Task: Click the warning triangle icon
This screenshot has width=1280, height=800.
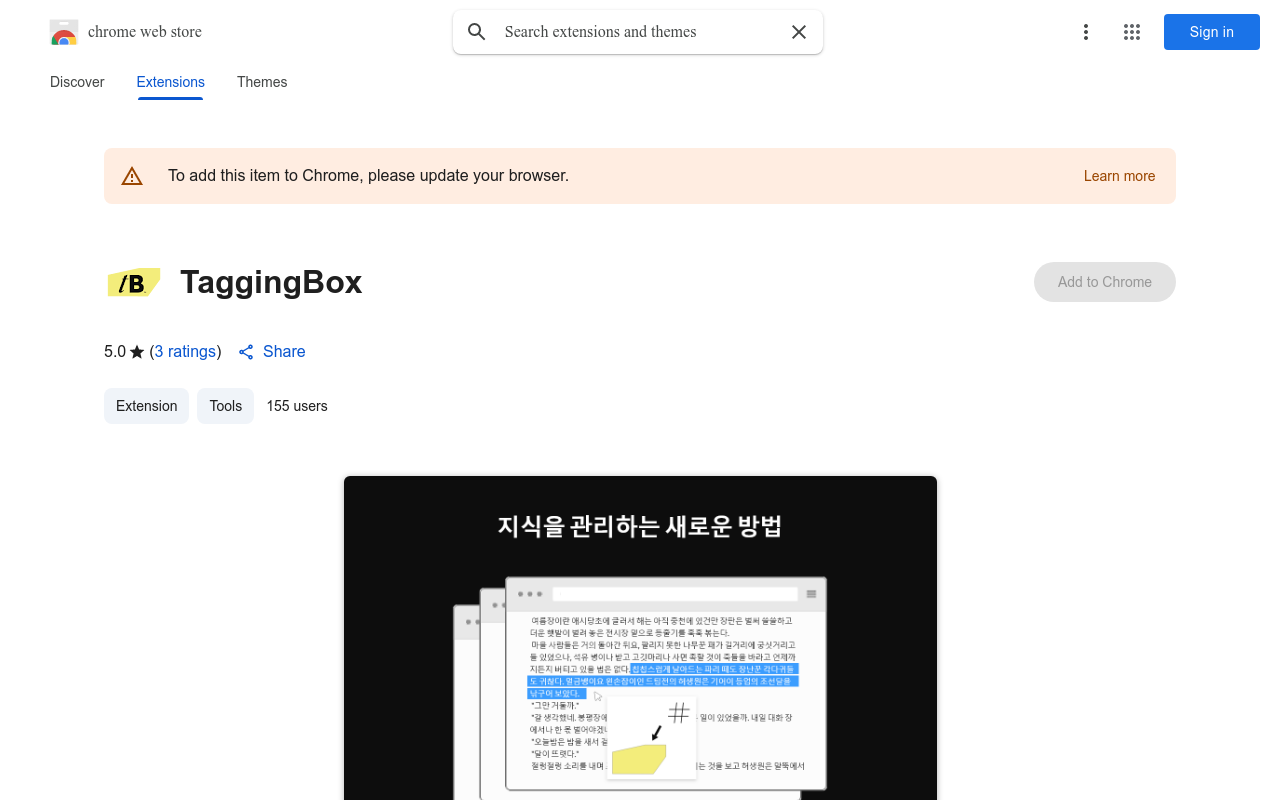Action: pyautogui.click(x=132, y=176)
